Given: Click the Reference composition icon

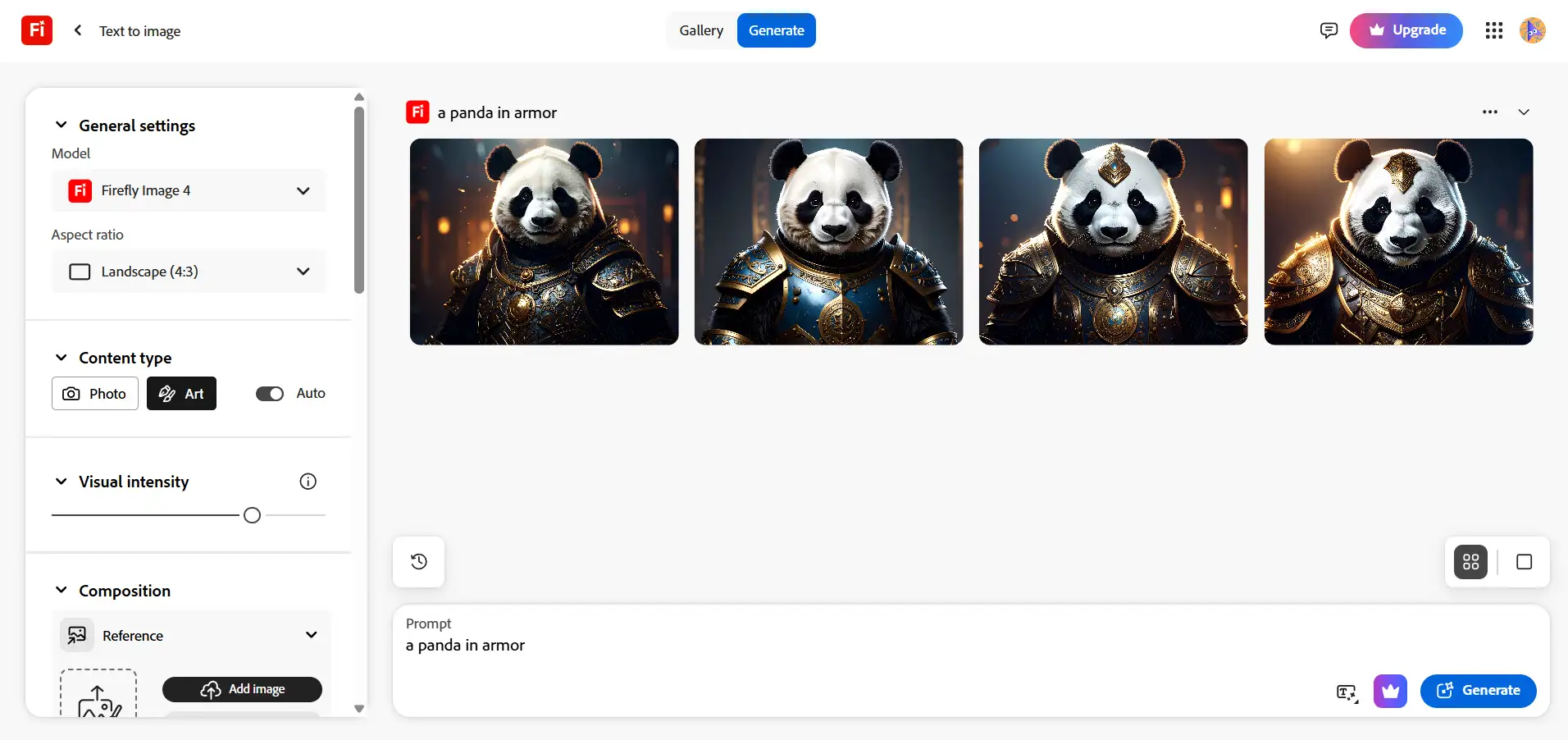Looking at the screenshot, I should [77, 635].
